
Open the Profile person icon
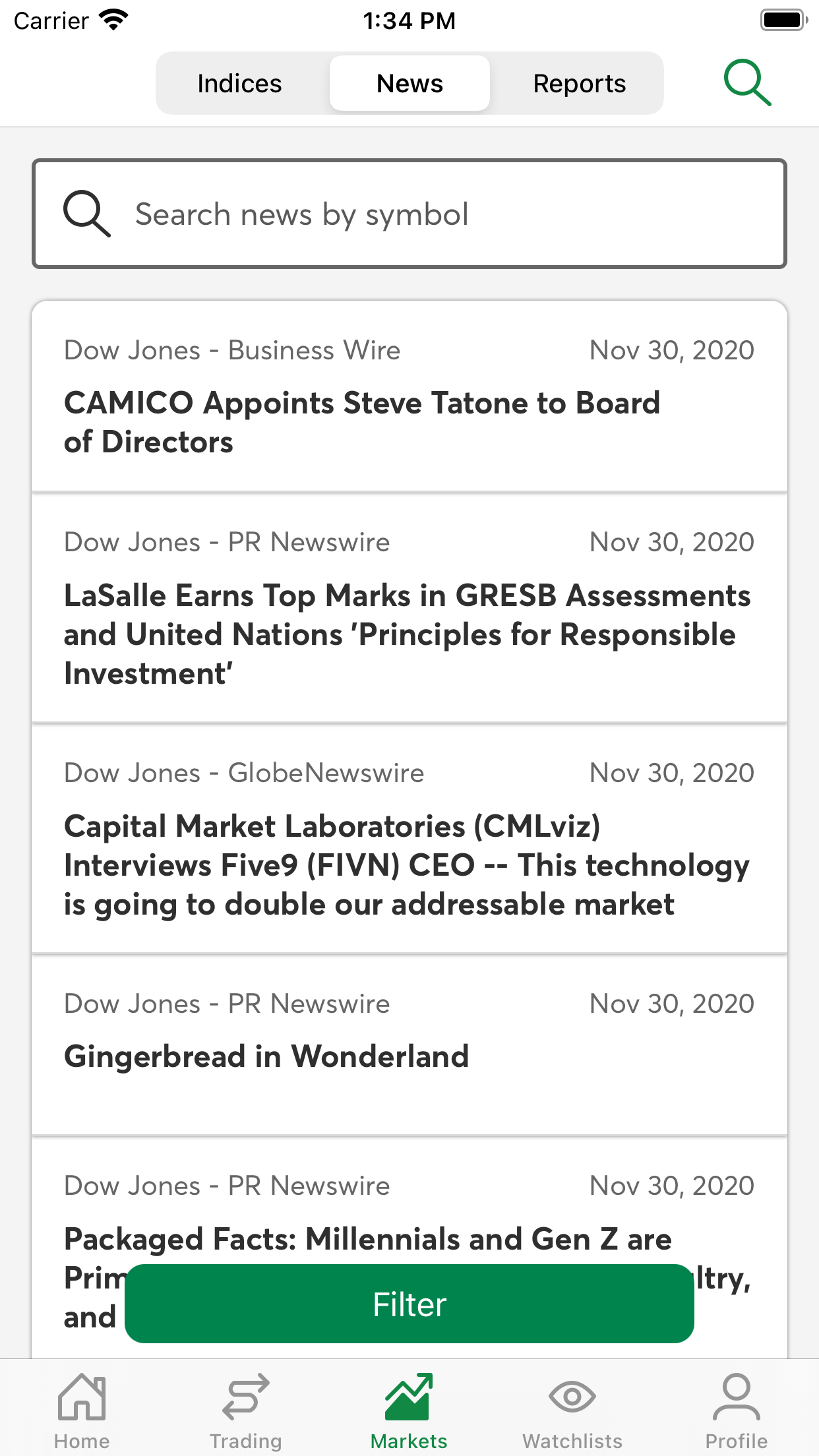pos(736,1397)
